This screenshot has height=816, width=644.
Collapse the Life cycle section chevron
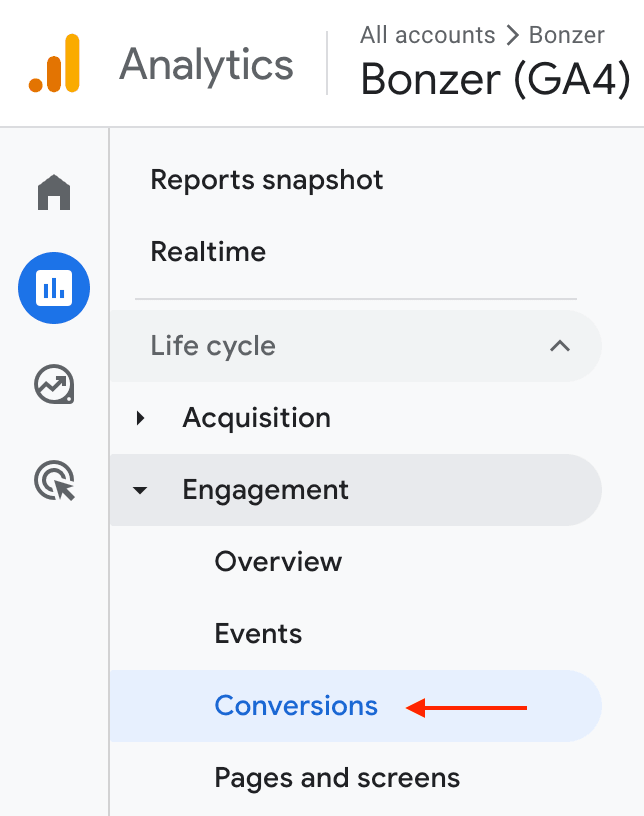click(x=560, y=346)
